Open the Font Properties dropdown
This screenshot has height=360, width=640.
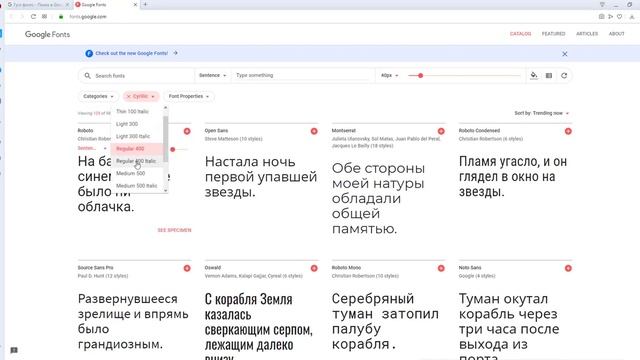point(189,96)
